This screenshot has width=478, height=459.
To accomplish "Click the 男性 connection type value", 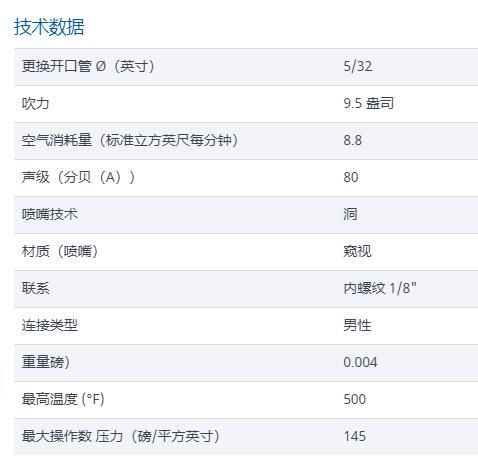I will [357, 325].
